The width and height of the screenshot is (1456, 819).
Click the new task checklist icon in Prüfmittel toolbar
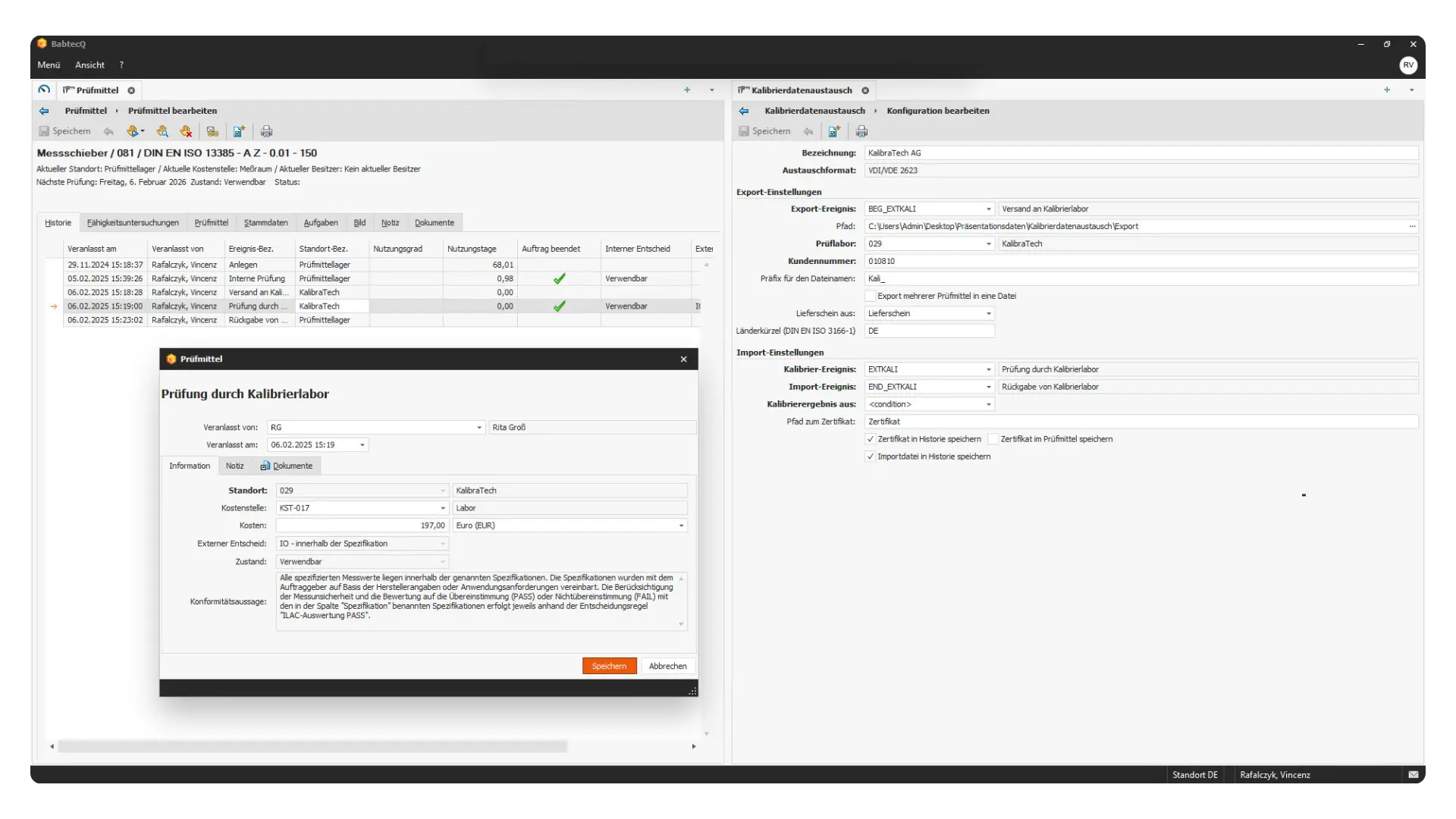pos(239,131)
